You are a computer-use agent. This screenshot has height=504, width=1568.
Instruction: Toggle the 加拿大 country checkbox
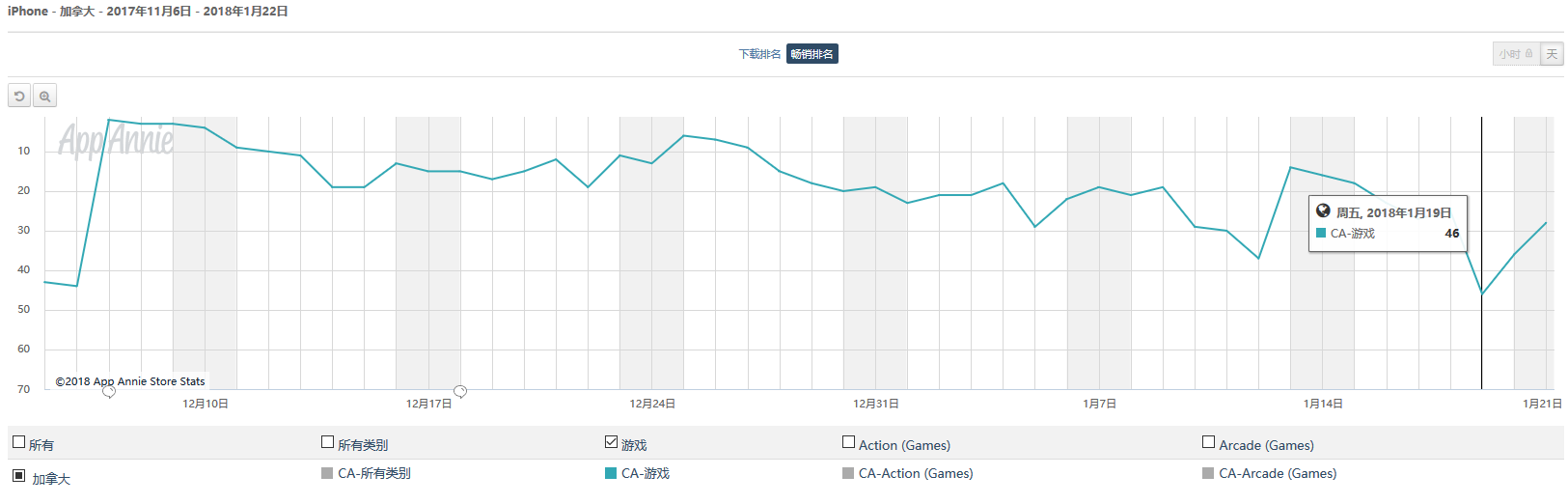tap(18, 476)
